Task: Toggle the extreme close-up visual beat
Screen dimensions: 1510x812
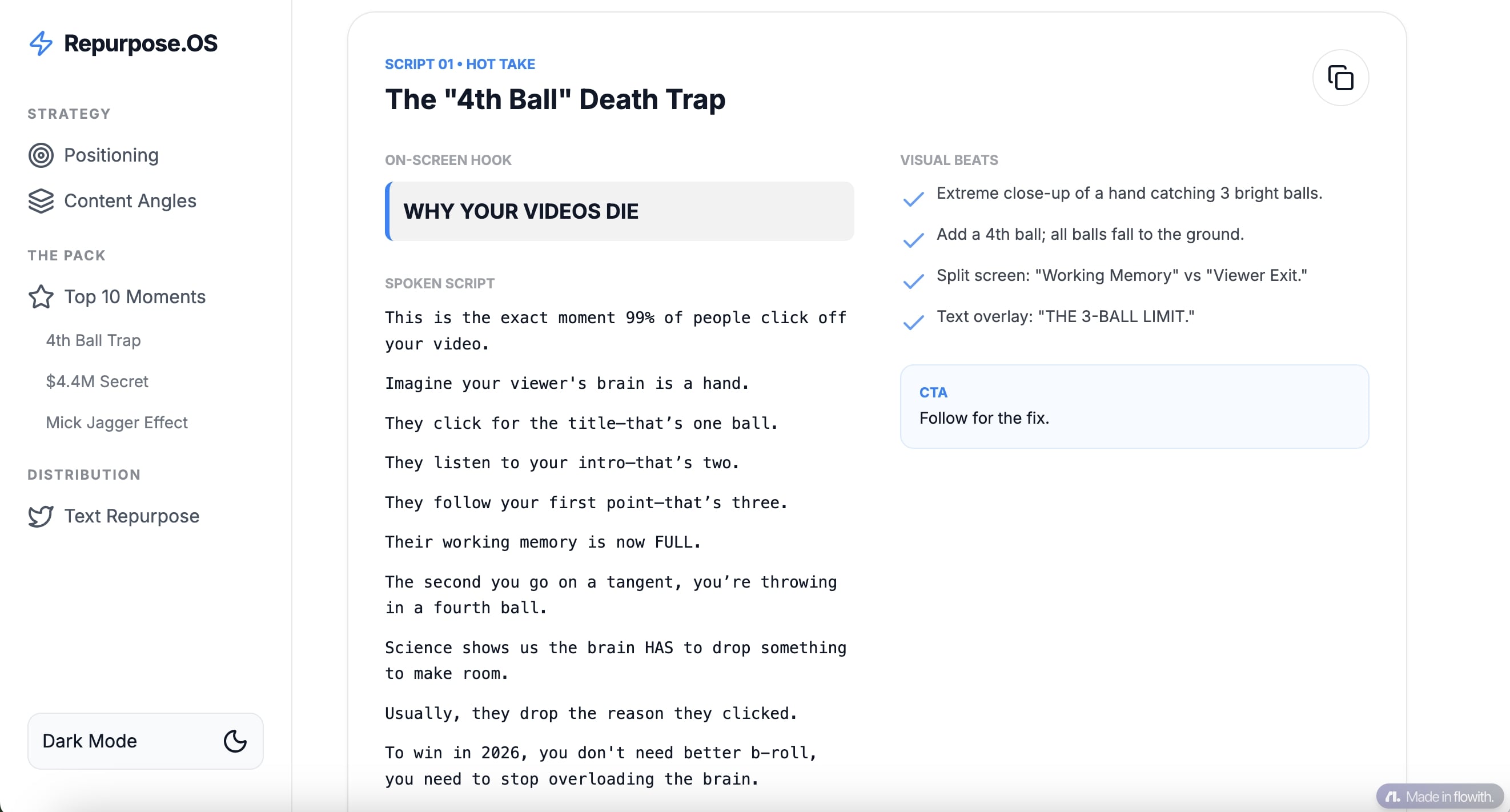Action: point(912,199)
